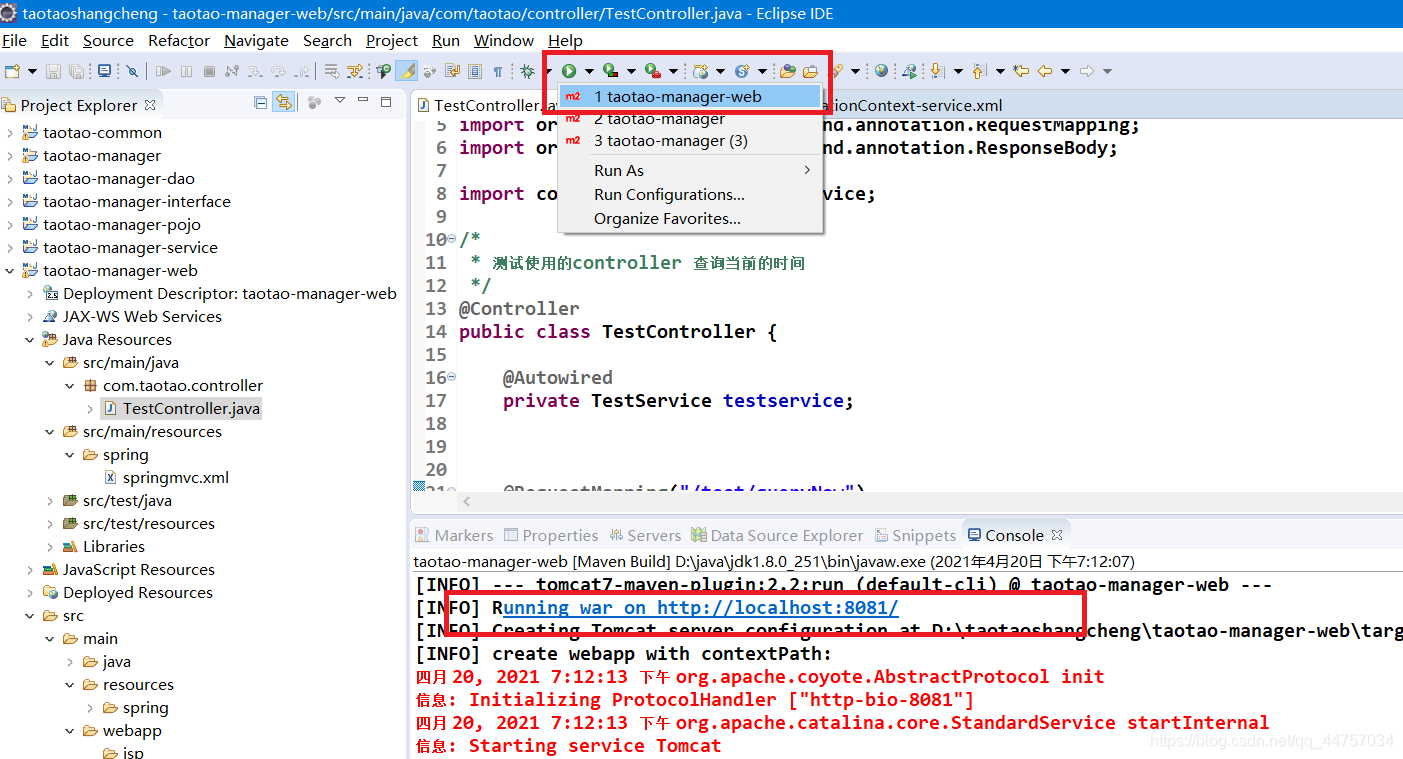Click the green bug Debug icon
1403x759 pixels.
(528, 71)
